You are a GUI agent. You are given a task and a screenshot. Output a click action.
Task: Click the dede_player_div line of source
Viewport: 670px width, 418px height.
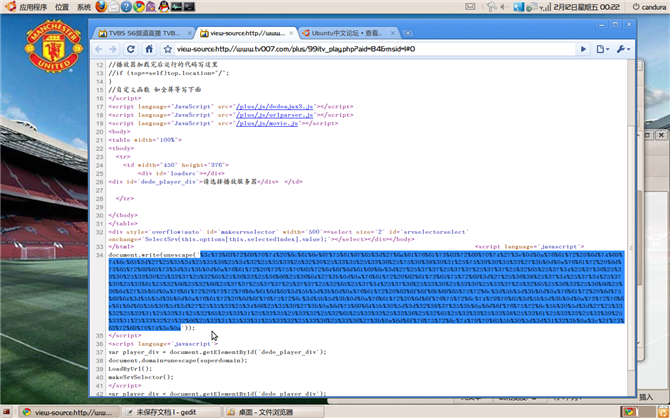(x=206, y=182)
